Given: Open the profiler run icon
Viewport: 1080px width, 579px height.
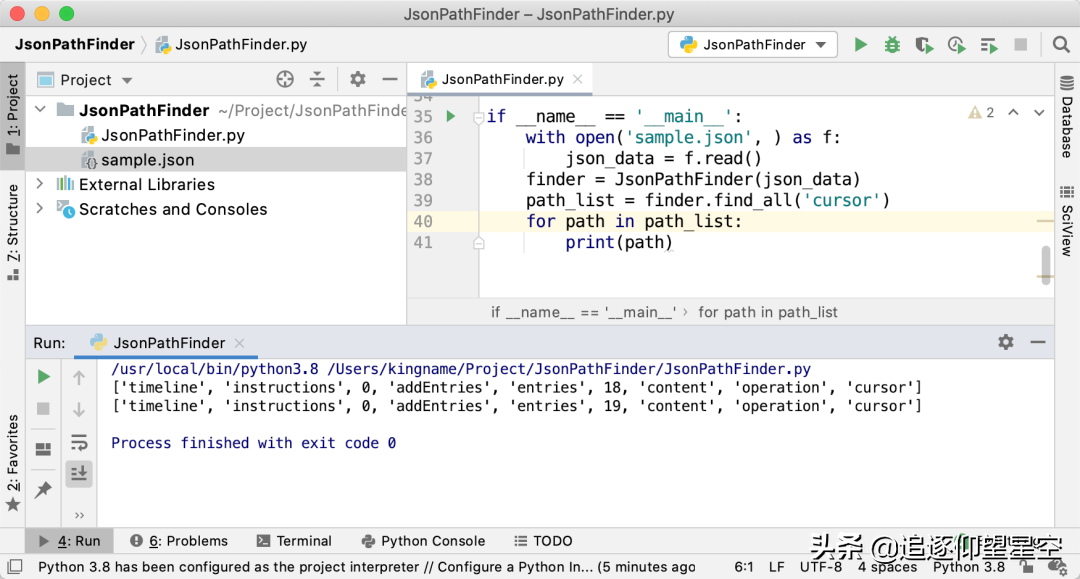Looking at the screenshot, I should point(957,45).
